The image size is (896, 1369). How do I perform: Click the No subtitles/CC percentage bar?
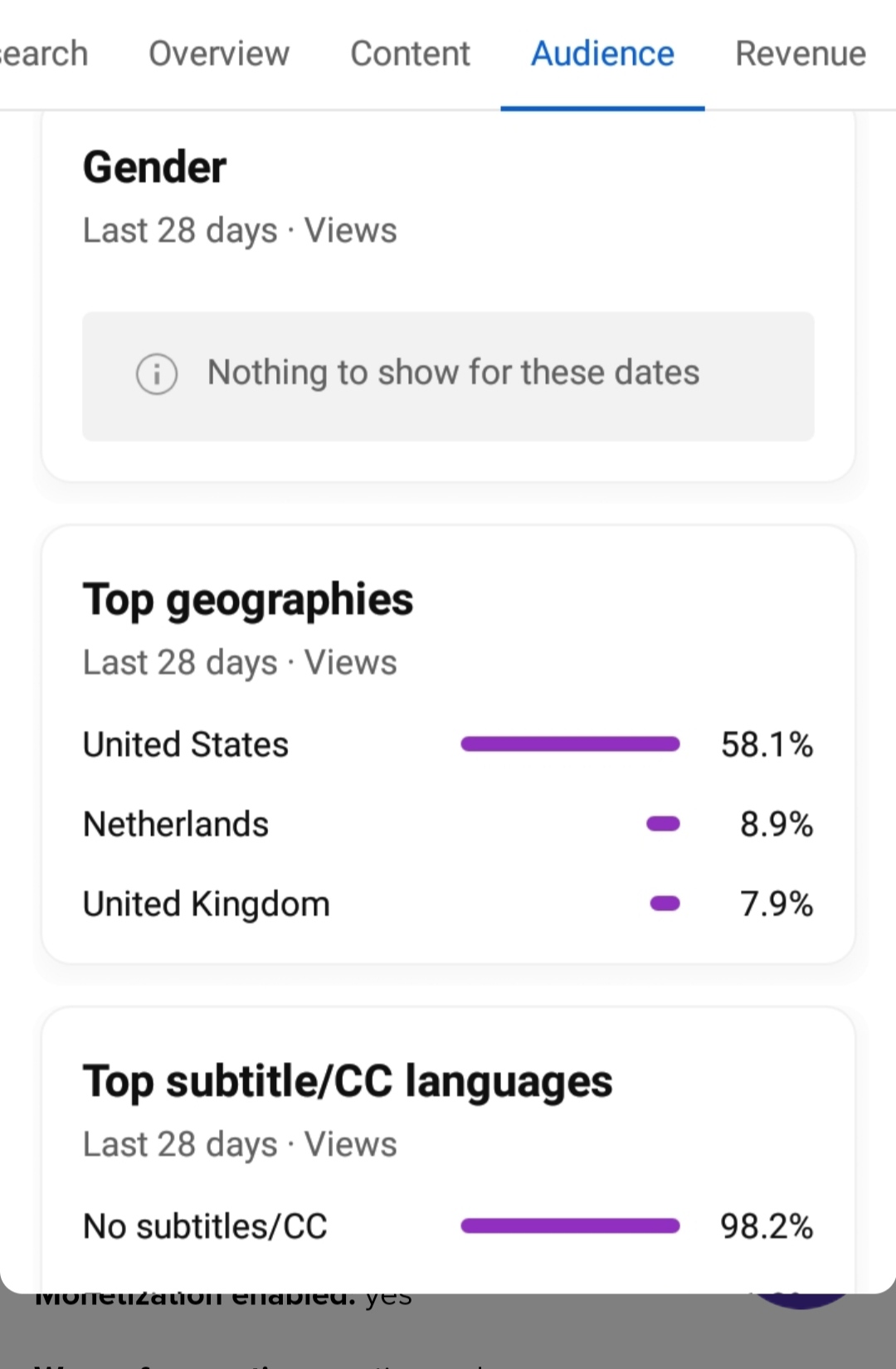tap(570, 1225)
